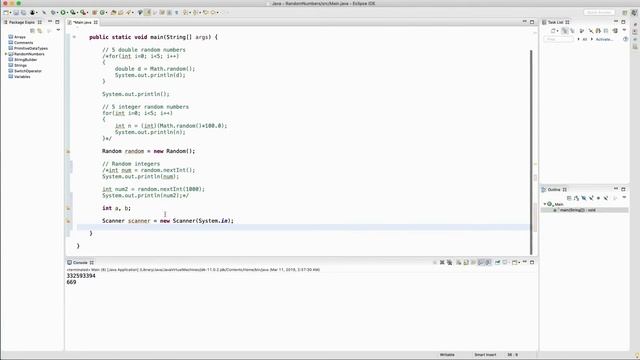Screen dimensions: 640x360
Task: Click Open Perspective icon near Quick Access
Action: pyautogui.click(x=624, y=13)
